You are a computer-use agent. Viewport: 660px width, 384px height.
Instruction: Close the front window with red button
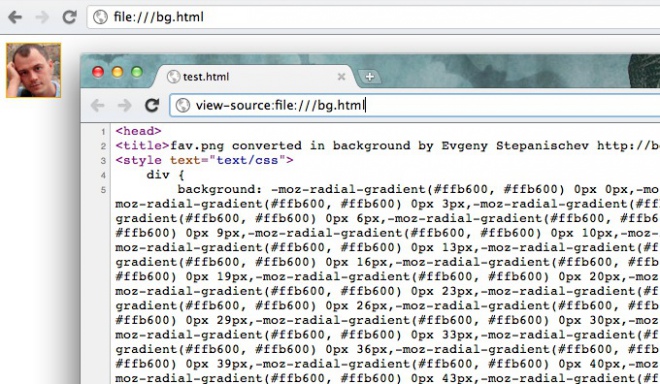98,72
